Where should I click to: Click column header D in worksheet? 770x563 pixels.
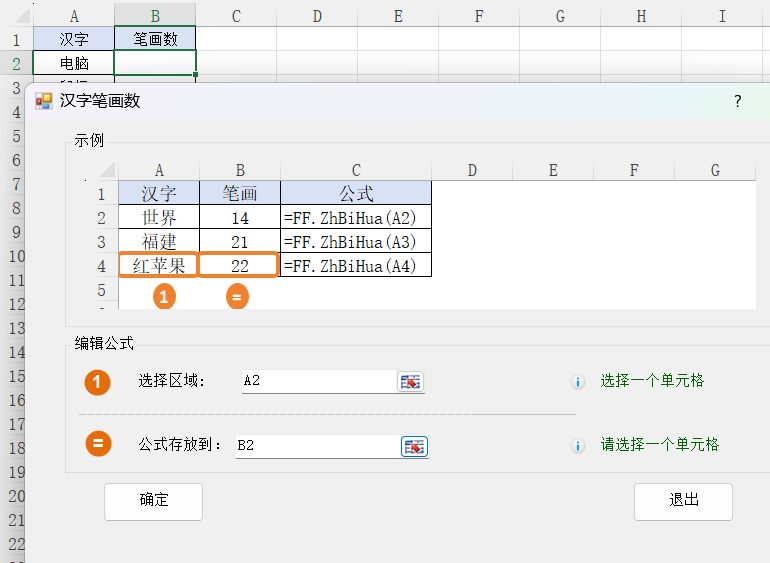tap(317, 16)
